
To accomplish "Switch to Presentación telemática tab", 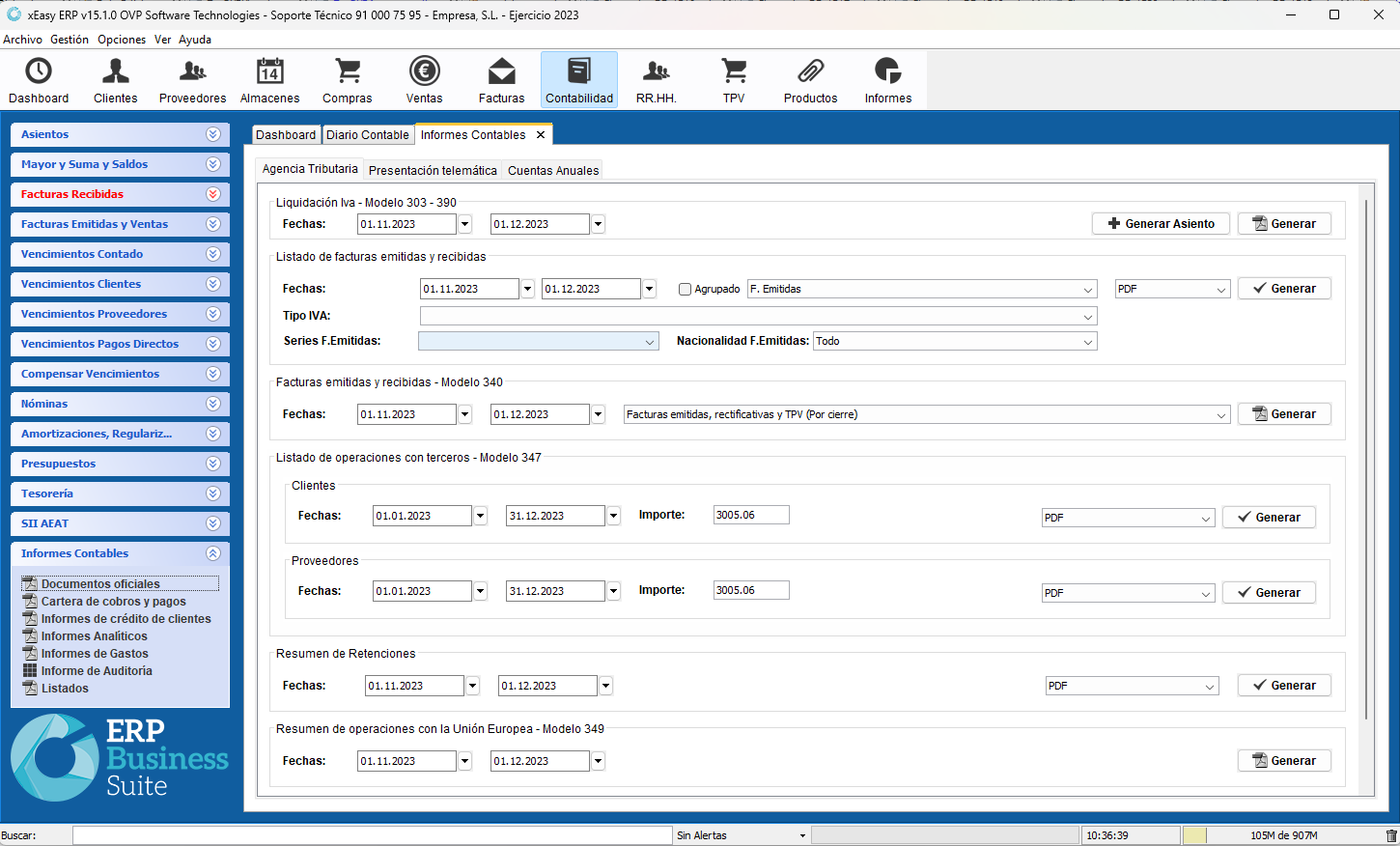I will 433,170.
